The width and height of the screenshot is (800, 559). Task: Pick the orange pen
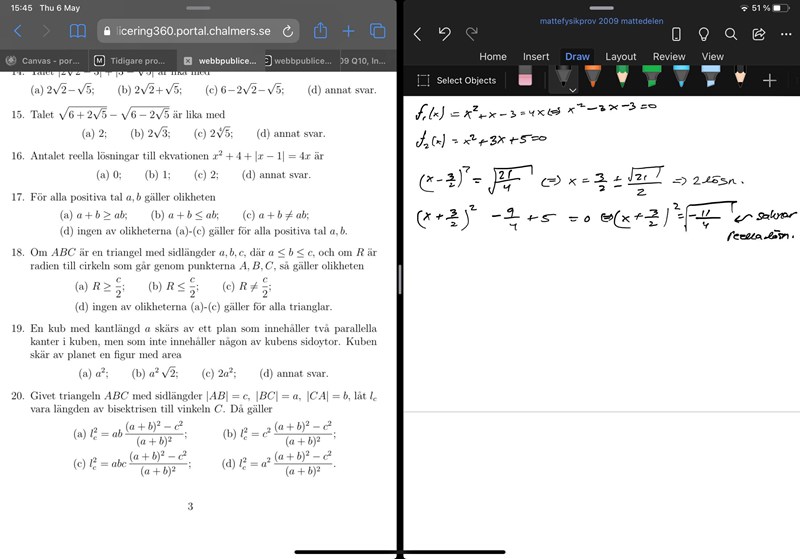(592, 78)
